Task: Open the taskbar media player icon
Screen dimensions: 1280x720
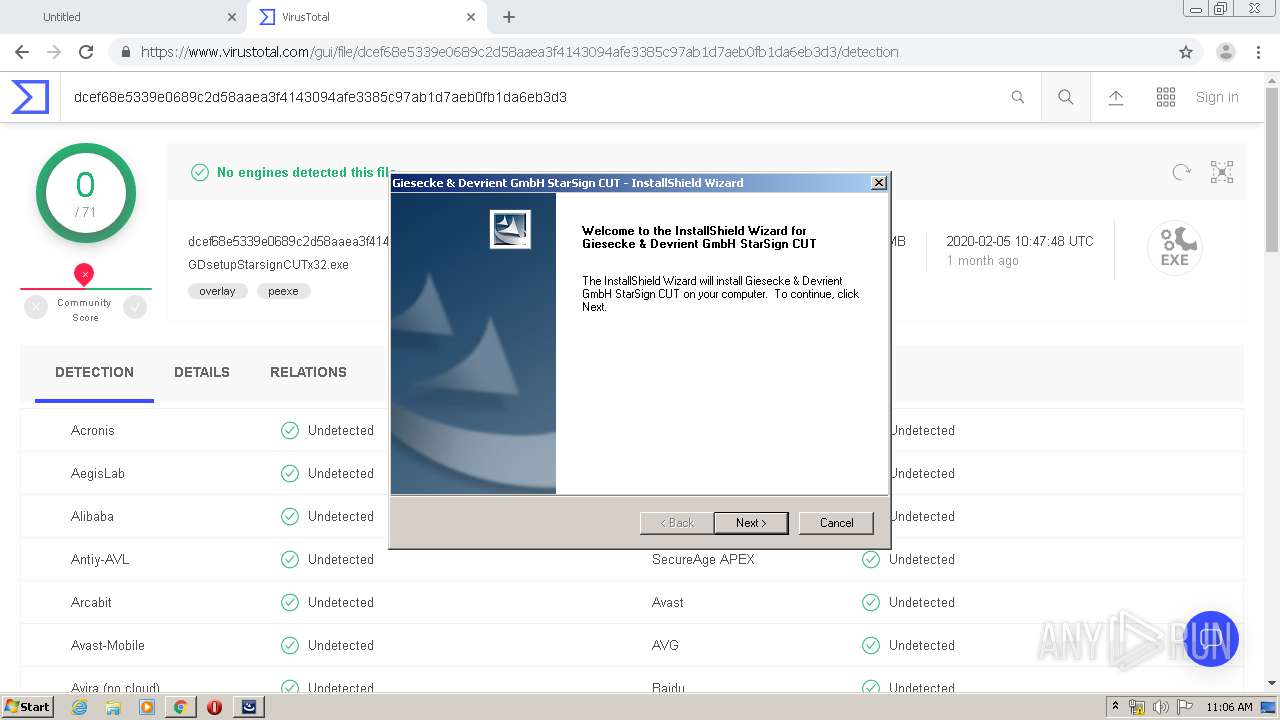Action: [147, 707]
